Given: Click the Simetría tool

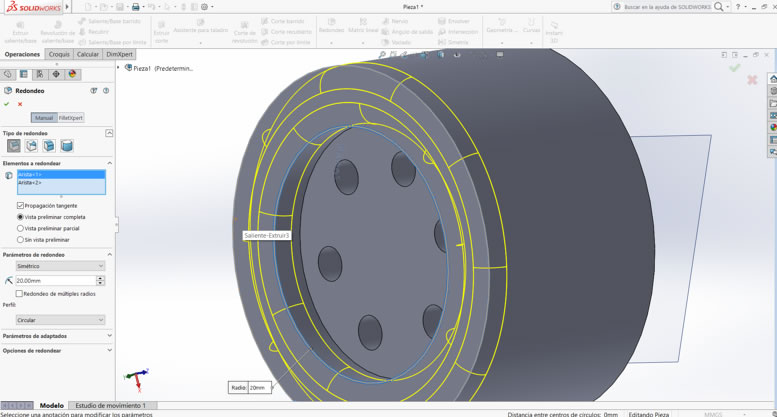Looking at the screenshot, I should [x=454, y=43].
